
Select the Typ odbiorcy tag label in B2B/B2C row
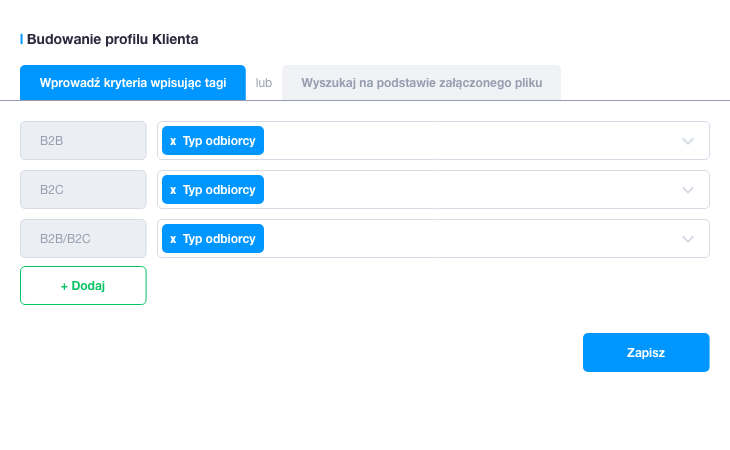tap(219, 239)
